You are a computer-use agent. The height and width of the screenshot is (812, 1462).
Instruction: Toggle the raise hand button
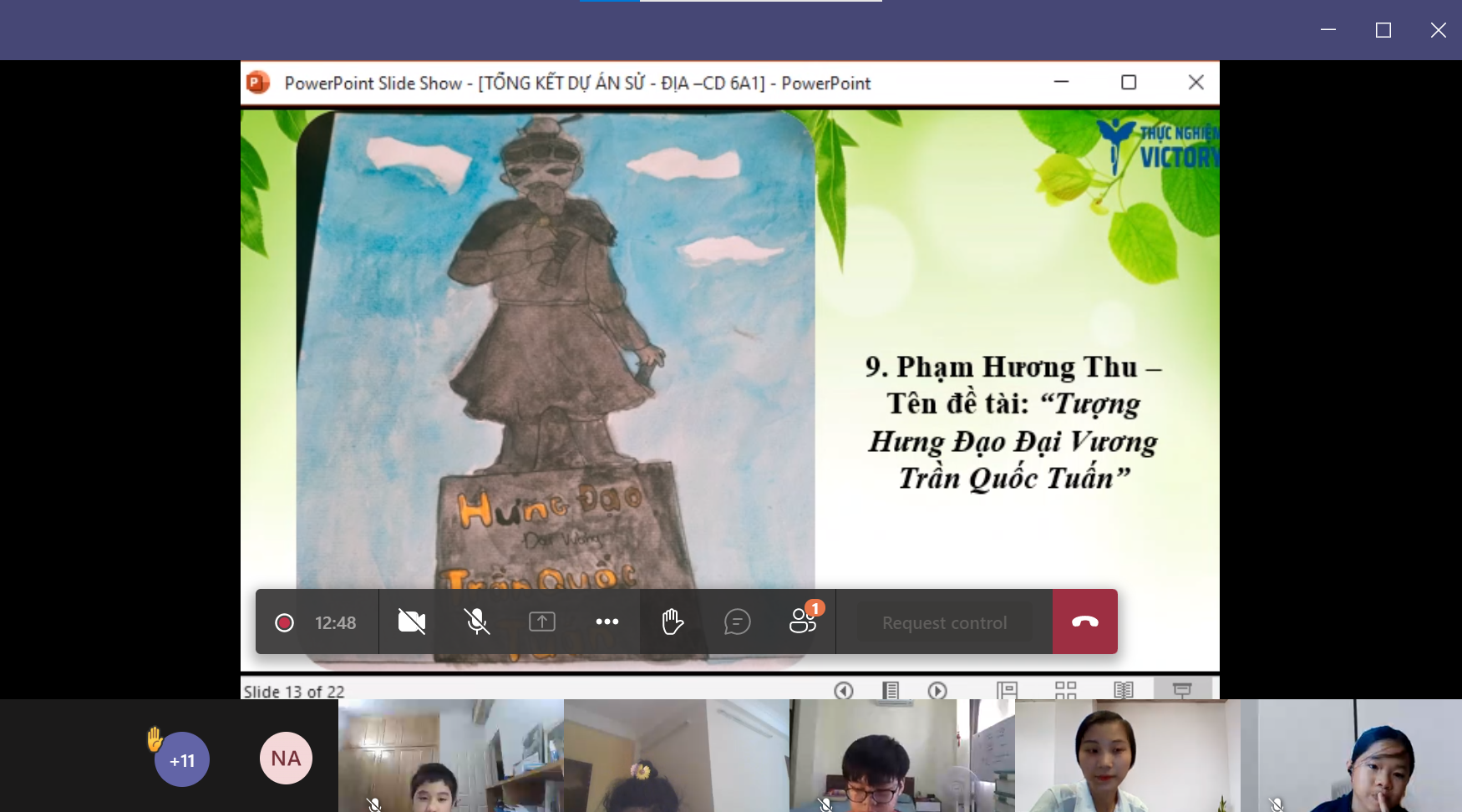pyautogui.click(x=673, y=622)
